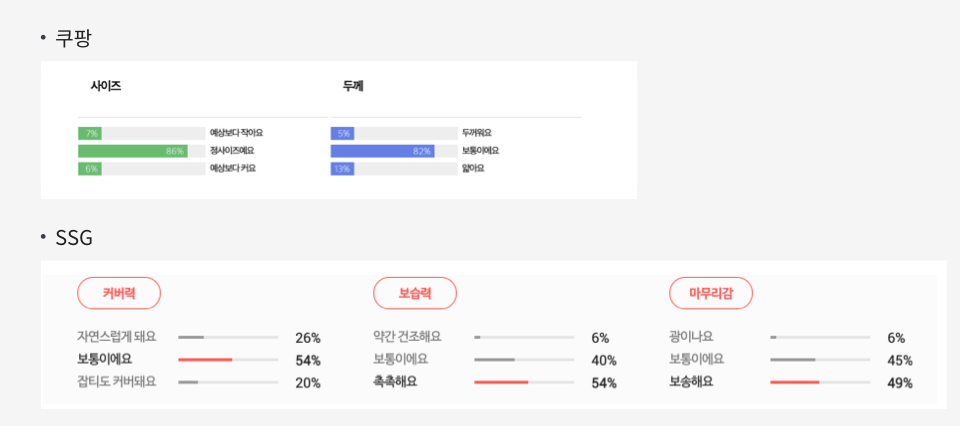Select the 잡티도 커버돼요 row

click(199, 383)
